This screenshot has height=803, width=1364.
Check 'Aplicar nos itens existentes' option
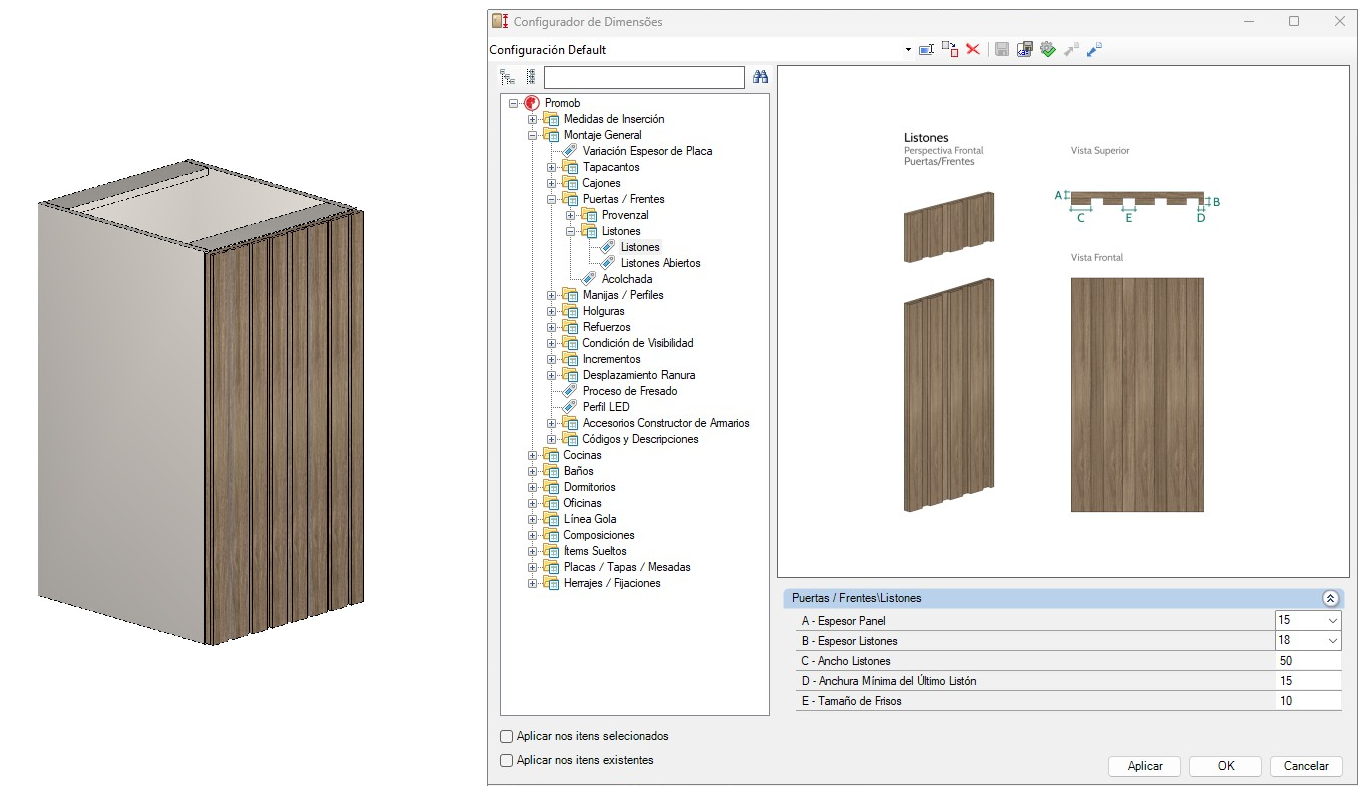(506, 760)
